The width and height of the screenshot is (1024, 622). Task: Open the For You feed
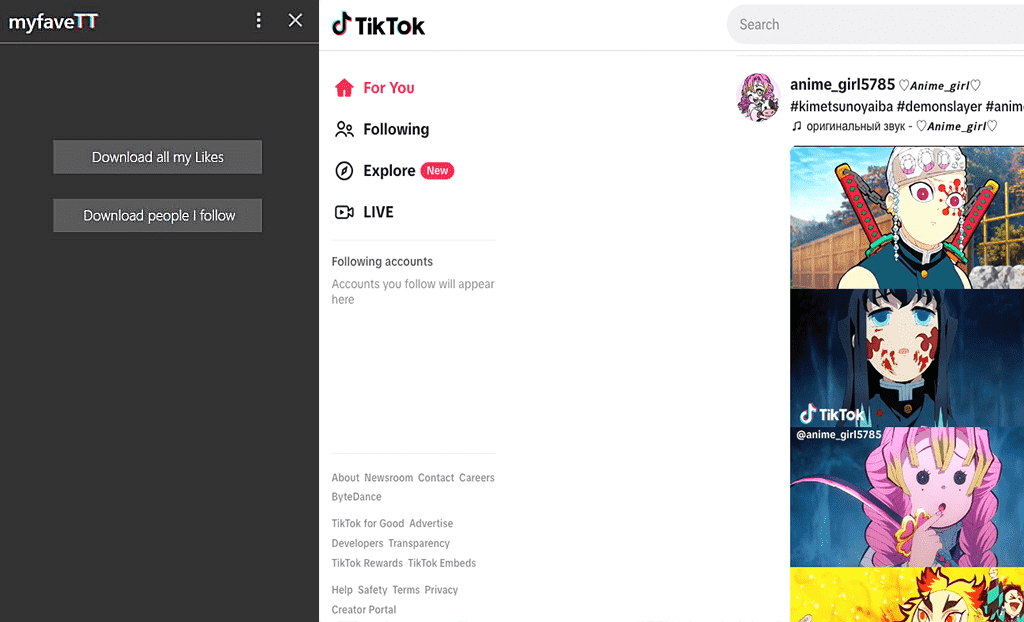pos(389,88)
